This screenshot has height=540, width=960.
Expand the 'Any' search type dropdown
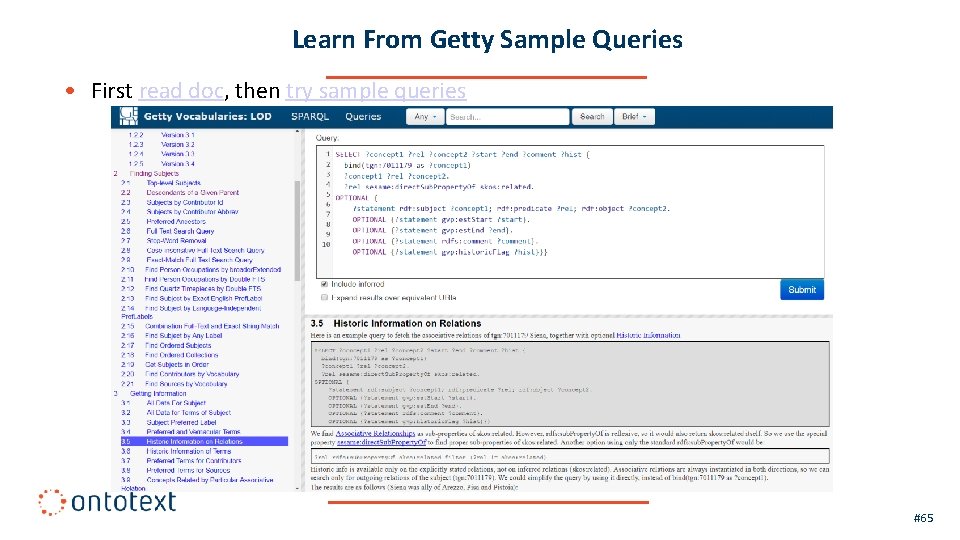click(x=425, y=116)
